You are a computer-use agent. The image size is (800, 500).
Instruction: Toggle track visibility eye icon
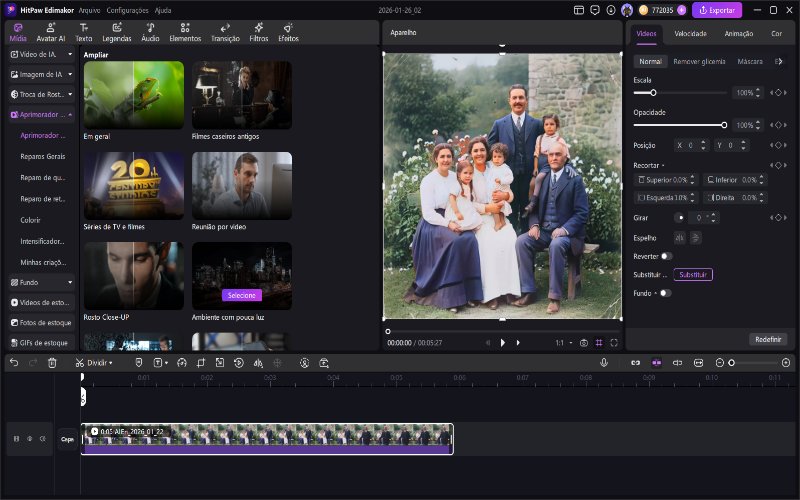pyautogui.click(x=30, y=439)
